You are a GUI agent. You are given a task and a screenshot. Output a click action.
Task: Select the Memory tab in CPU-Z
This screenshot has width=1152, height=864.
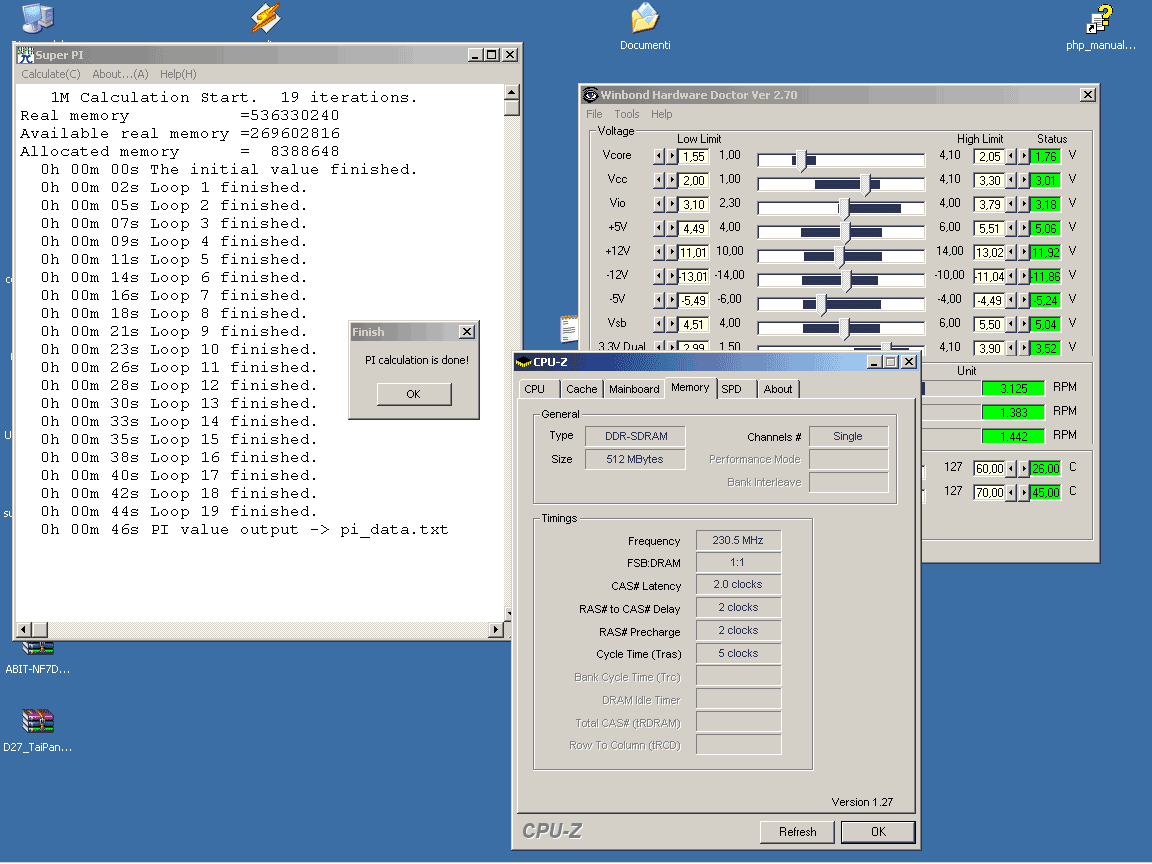(690, 387)
